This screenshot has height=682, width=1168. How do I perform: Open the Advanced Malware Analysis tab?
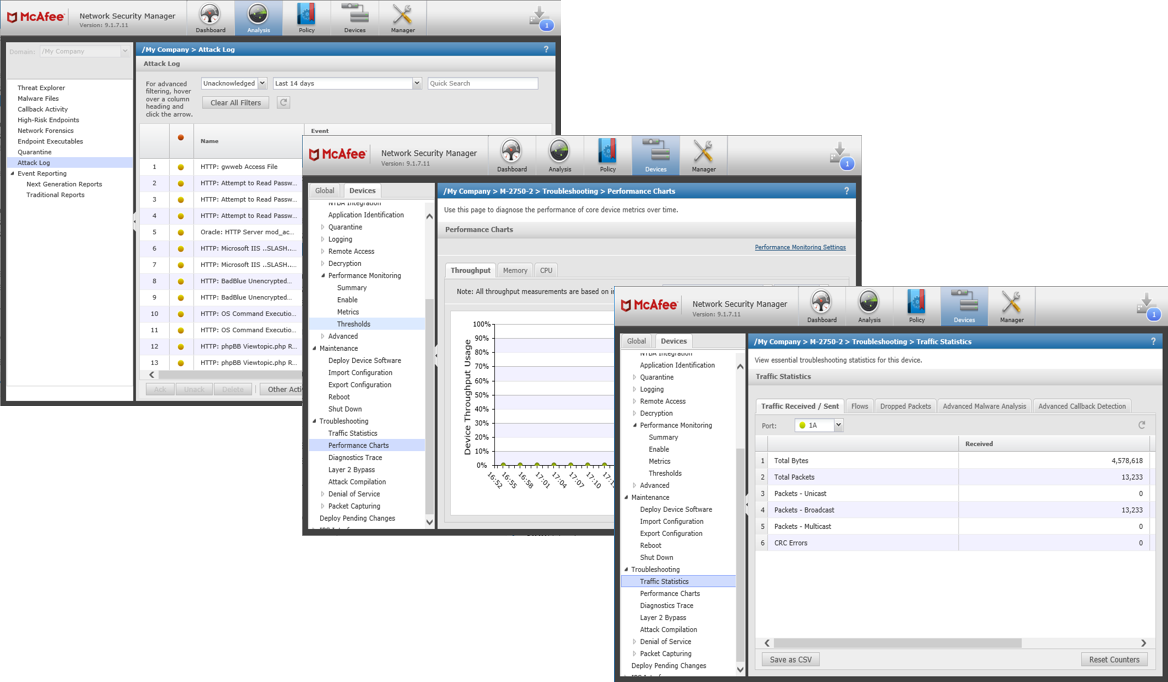pos(984,407)
